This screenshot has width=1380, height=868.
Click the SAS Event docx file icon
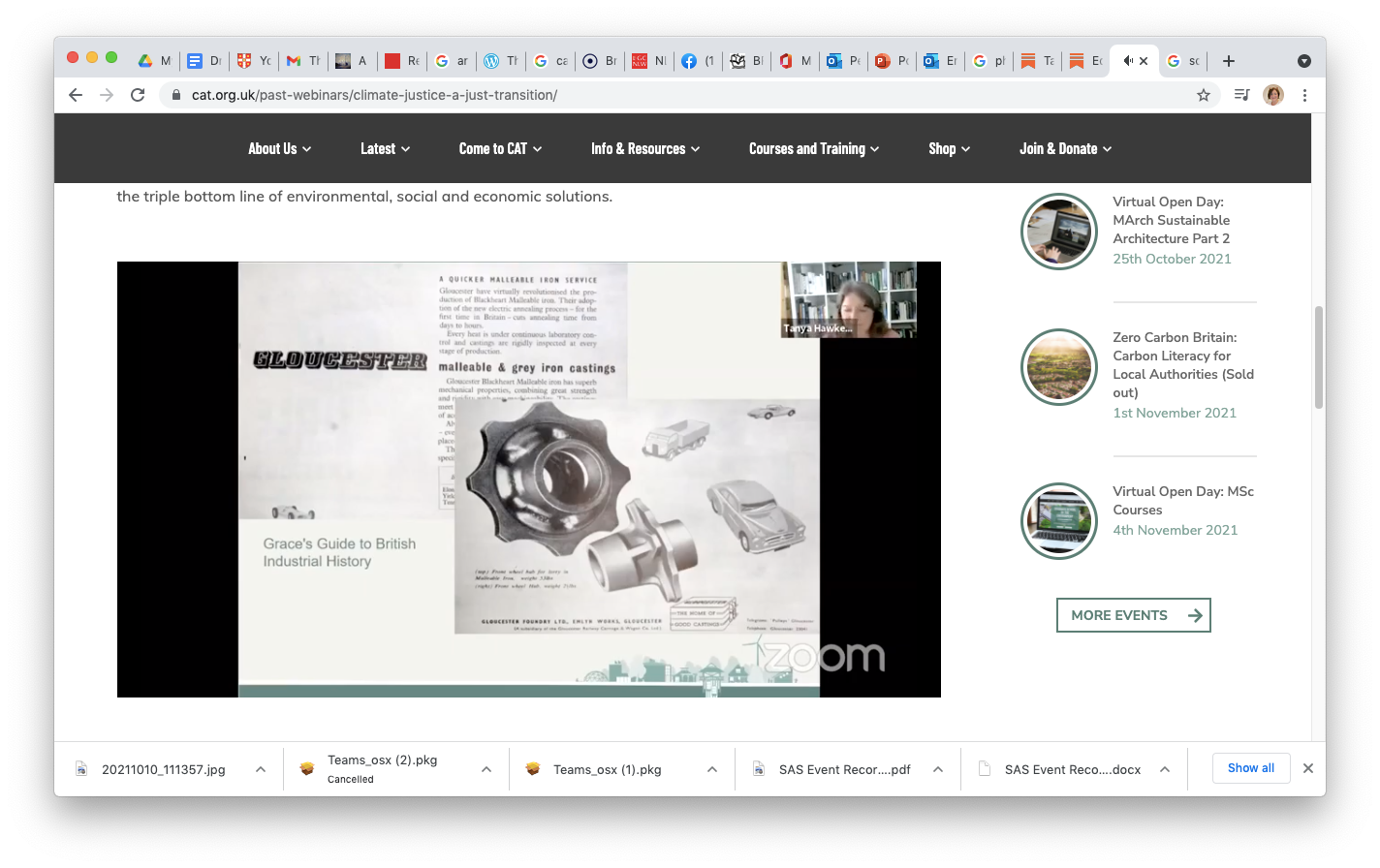pos(985,769)
